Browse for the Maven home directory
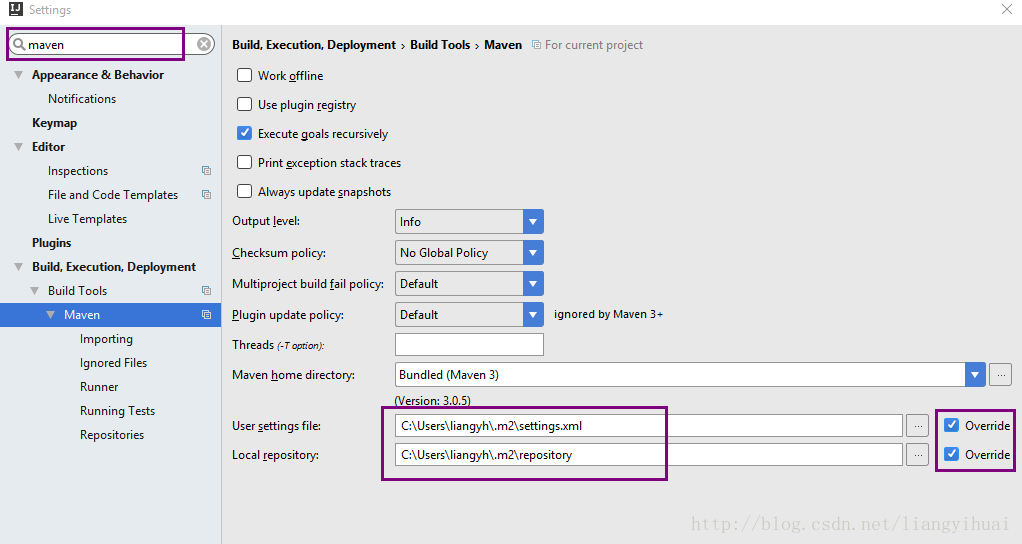This screenshot has width=1022, height=544. [1000, 375]
